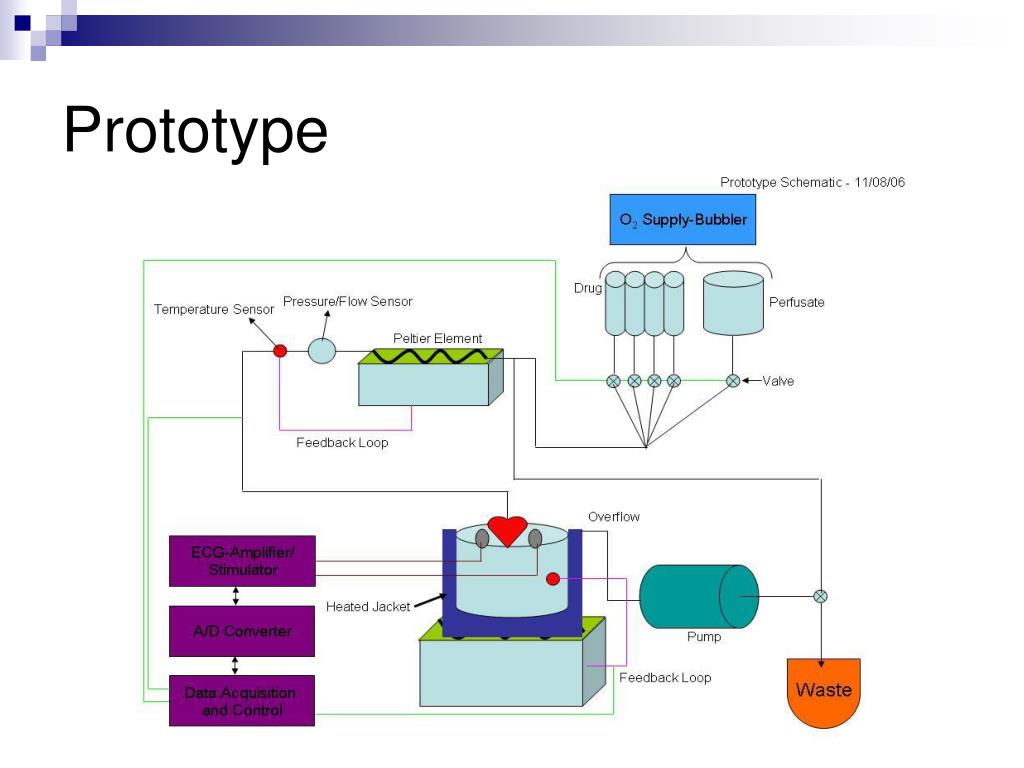The height and width of the screenshot is (768, 1024).
Task: Click the valve icon under the Perfusate reservoir
Action: pyautogui.click(x=733, y=381)
